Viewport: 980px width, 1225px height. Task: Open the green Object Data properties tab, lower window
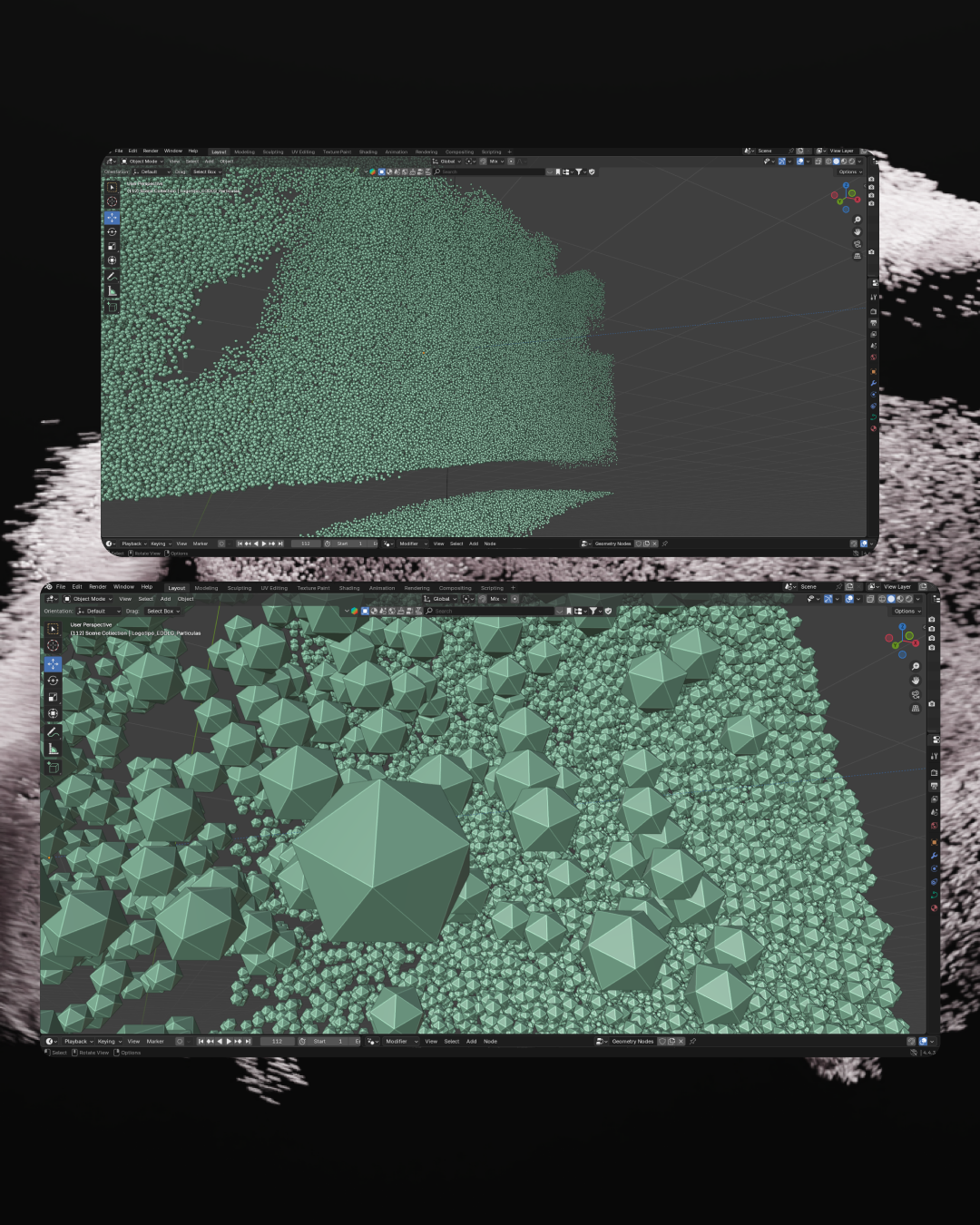(934, 895)
